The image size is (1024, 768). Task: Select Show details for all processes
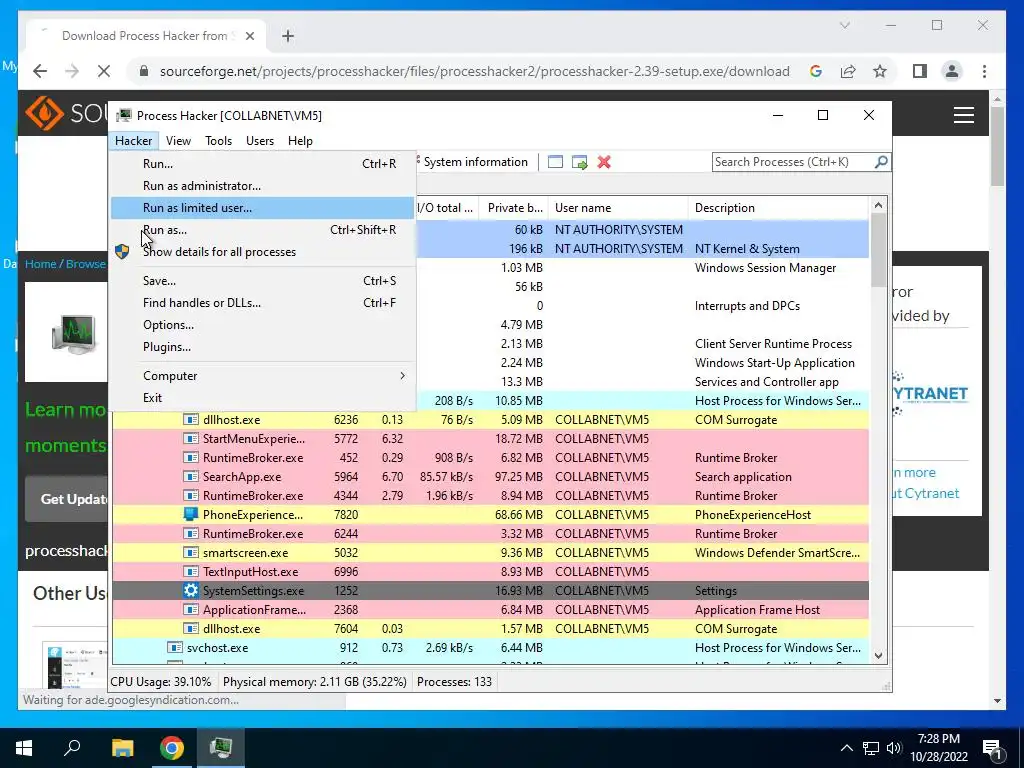(263, 252)
